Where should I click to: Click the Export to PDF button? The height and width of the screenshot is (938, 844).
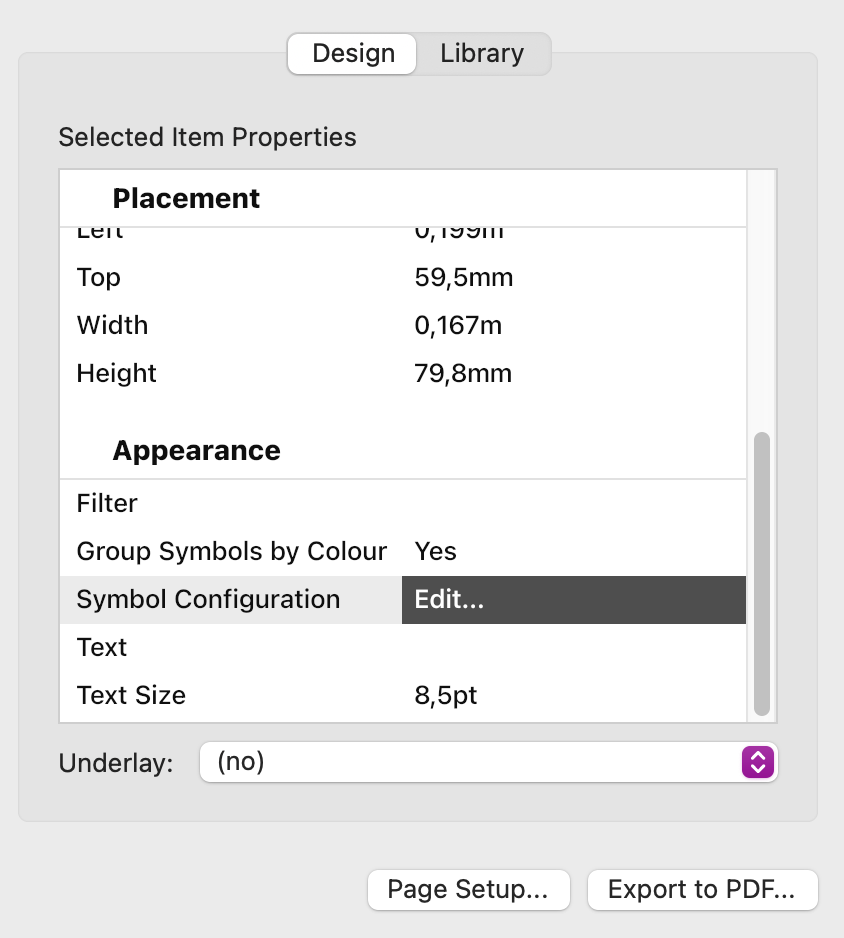click(x=702, y=890)
